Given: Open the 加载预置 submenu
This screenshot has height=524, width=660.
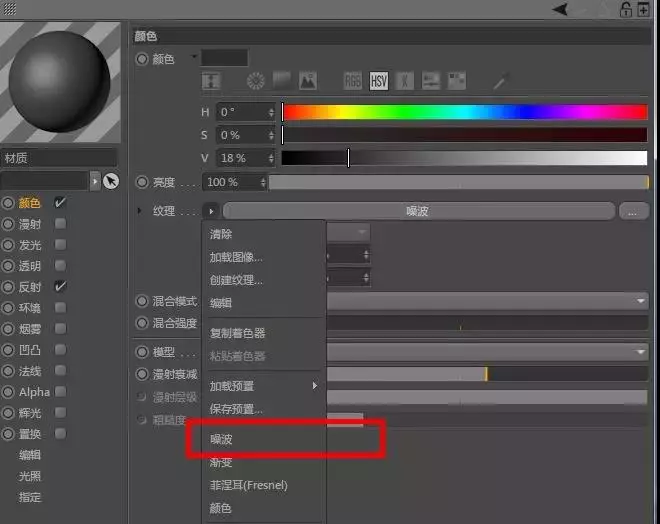Looking at the screenshot, I should point(262,386).
